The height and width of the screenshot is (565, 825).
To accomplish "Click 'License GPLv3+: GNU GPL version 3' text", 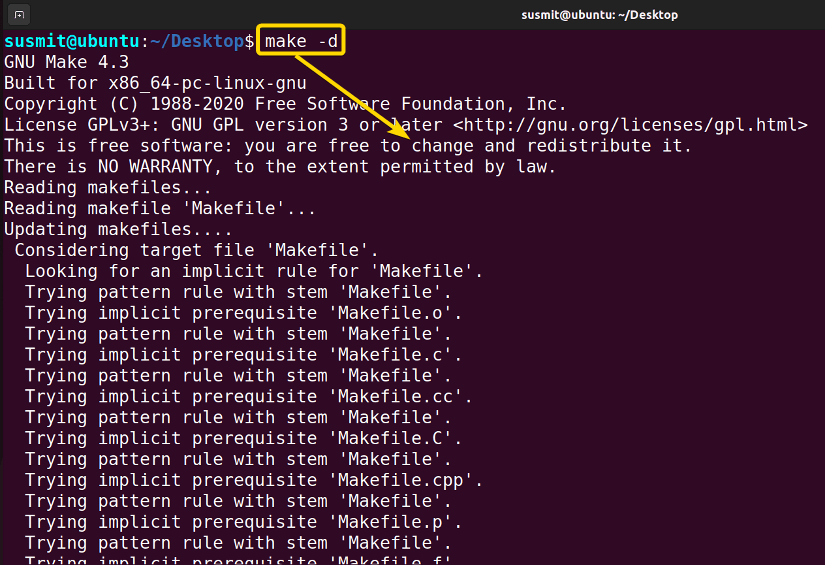I will 176,125.
